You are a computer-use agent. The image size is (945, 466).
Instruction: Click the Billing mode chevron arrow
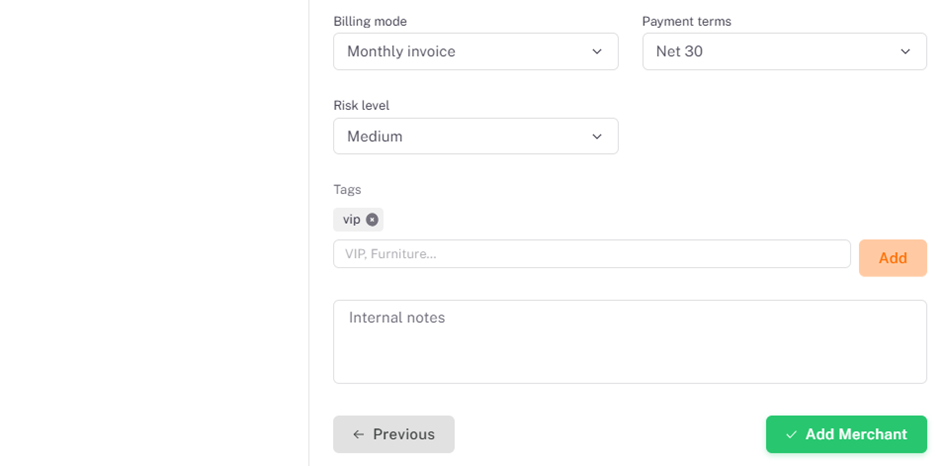click(597, 52)
